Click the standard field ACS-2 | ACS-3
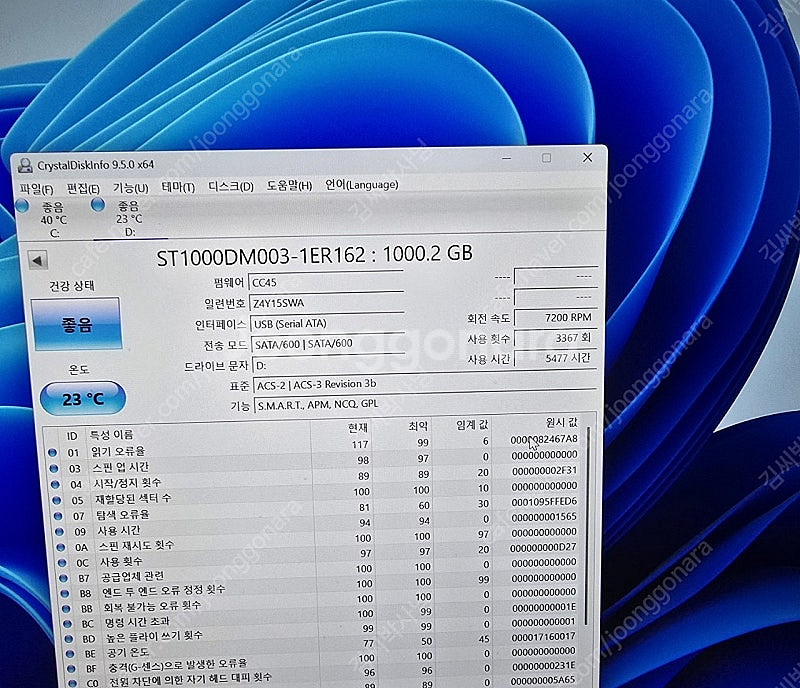Image resolution: width=800 pixels, height=688 pixels. tap(424, 384)
